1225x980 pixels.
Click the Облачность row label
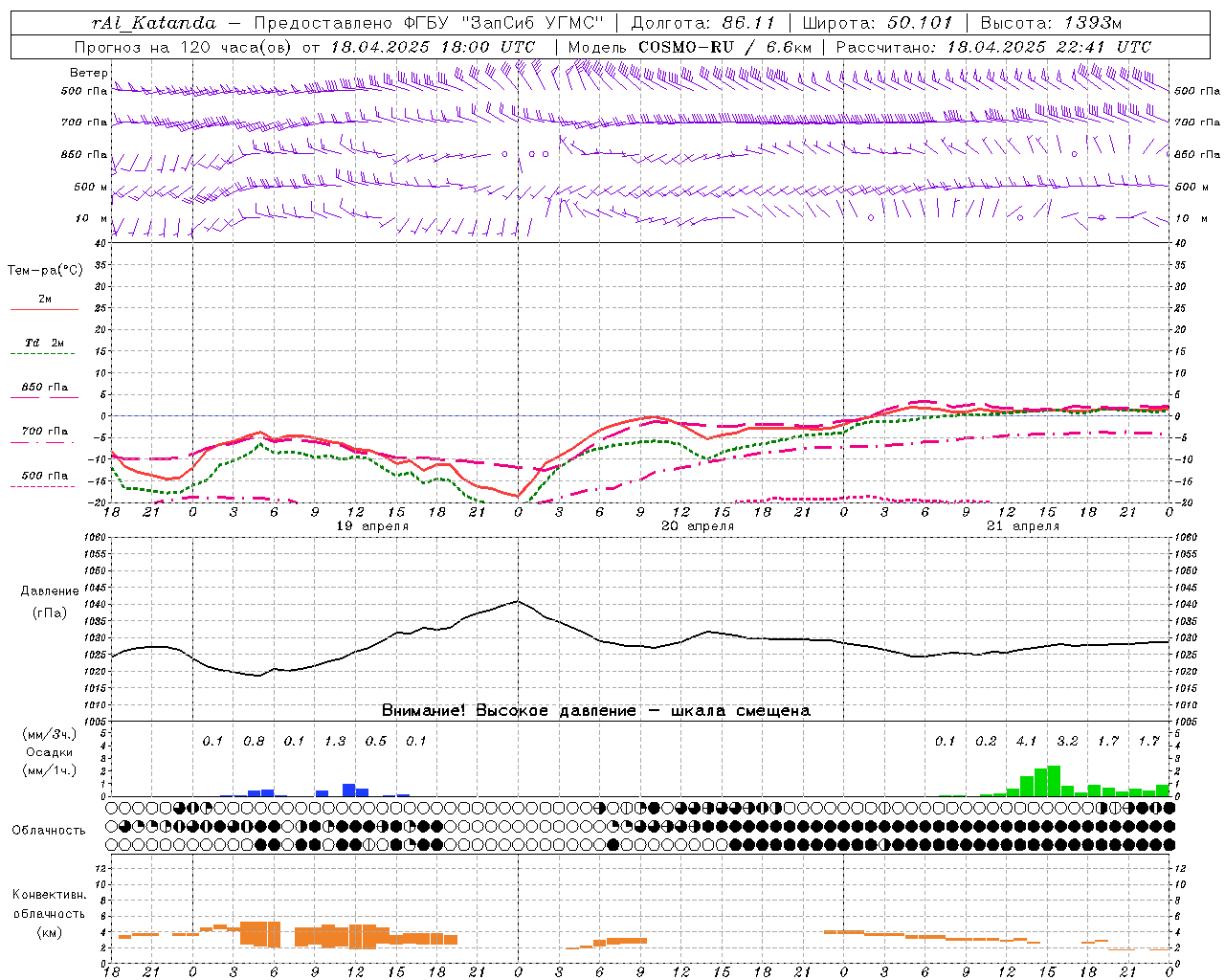pos(49,830)
